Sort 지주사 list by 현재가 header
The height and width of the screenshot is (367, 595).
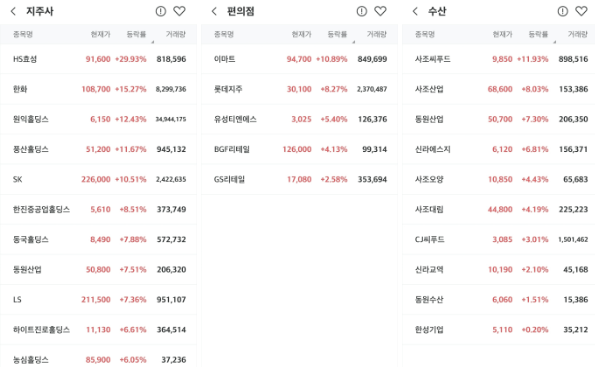100,35
